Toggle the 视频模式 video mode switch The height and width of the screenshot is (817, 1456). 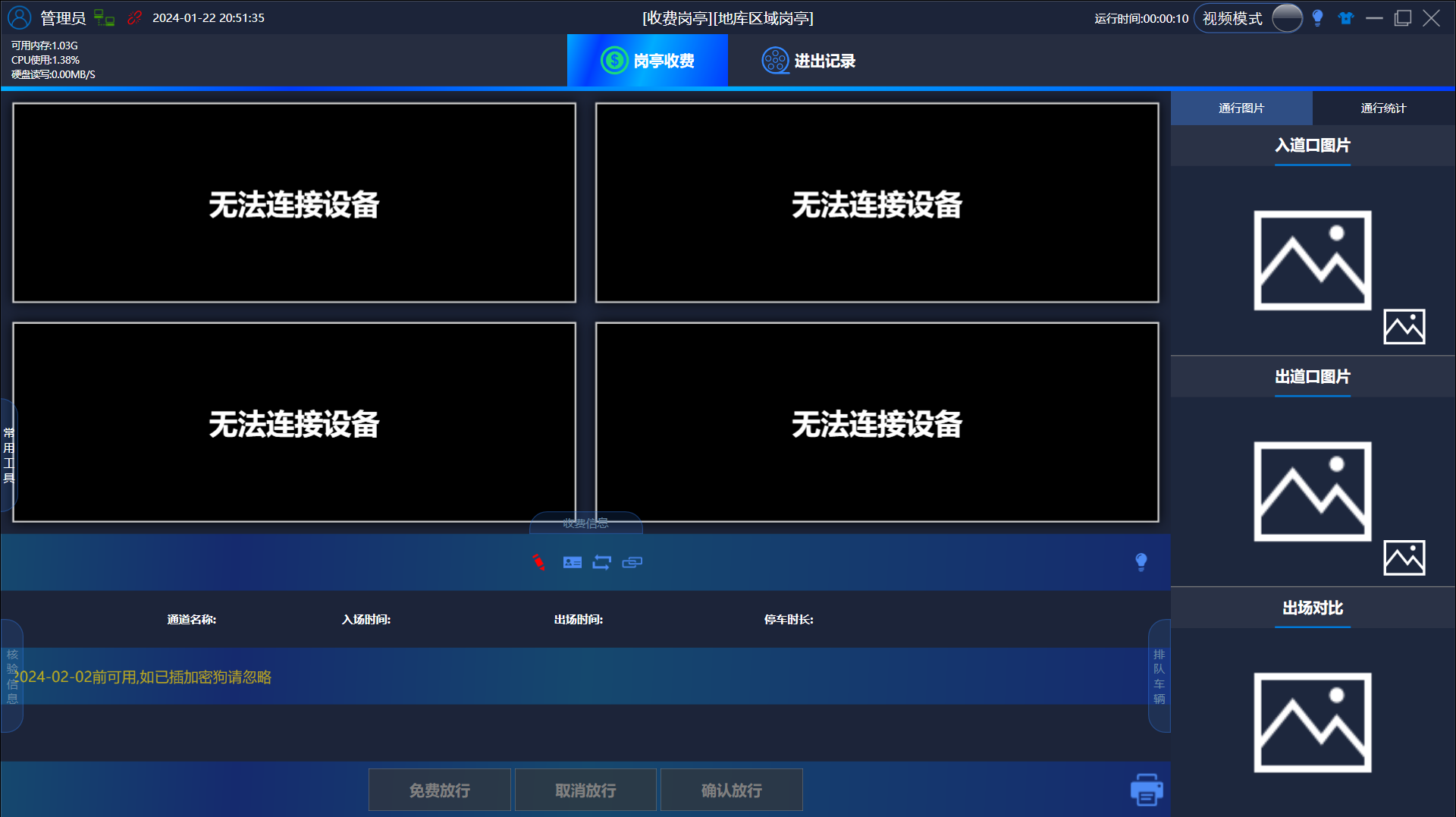1287,17
